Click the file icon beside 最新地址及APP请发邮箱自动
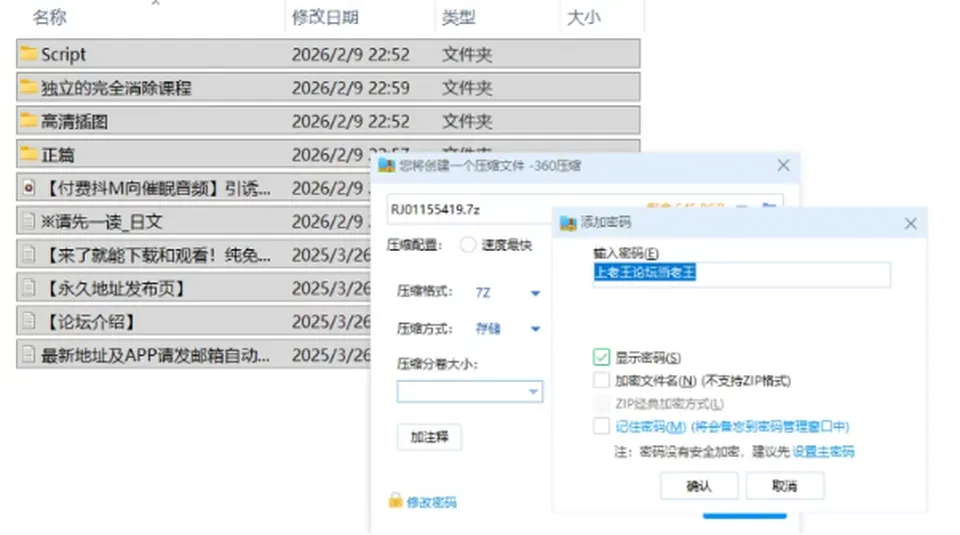The width and height of the screenshot is (960, 535). coord(28,354)
